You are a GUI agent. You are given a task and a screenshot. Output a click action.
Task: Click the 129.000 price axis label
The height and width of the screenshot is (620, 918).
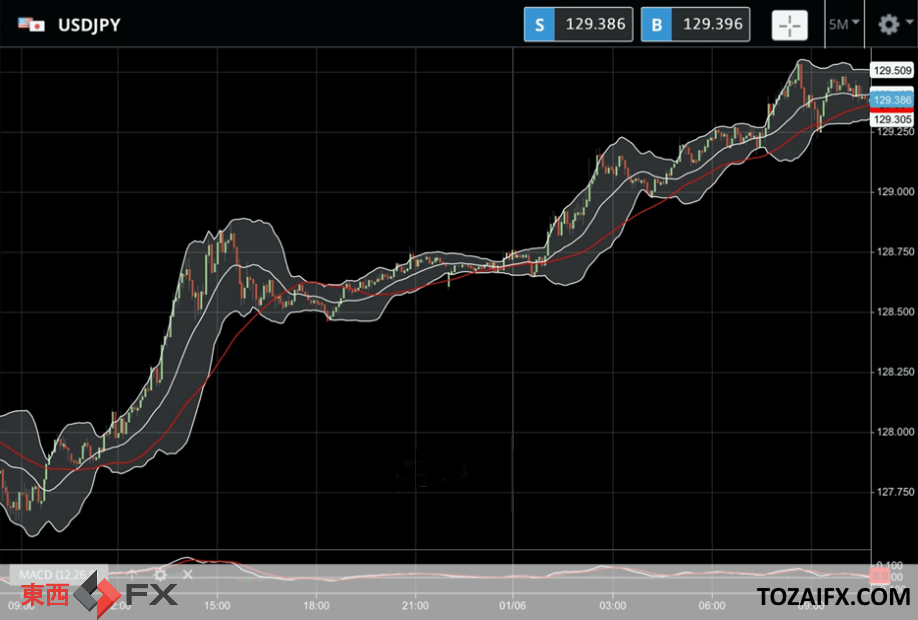[x=895, y=191]
